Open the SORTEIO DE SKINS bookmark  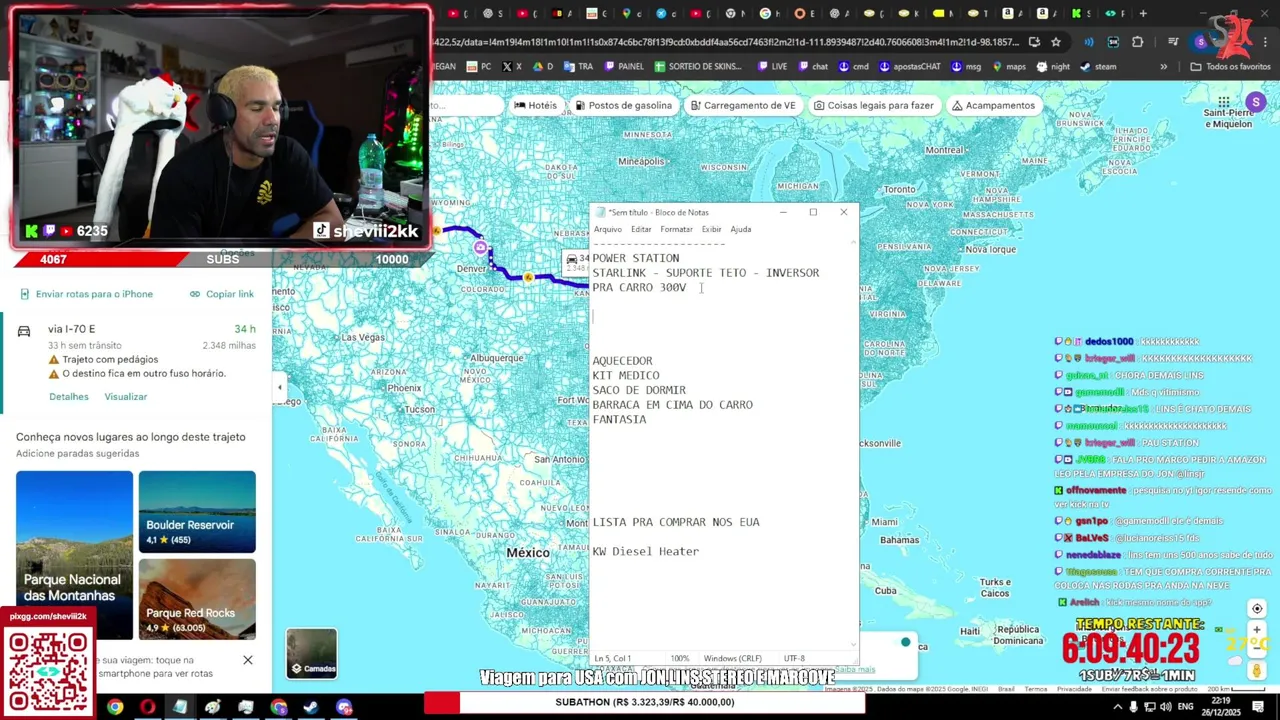(698, 67)
